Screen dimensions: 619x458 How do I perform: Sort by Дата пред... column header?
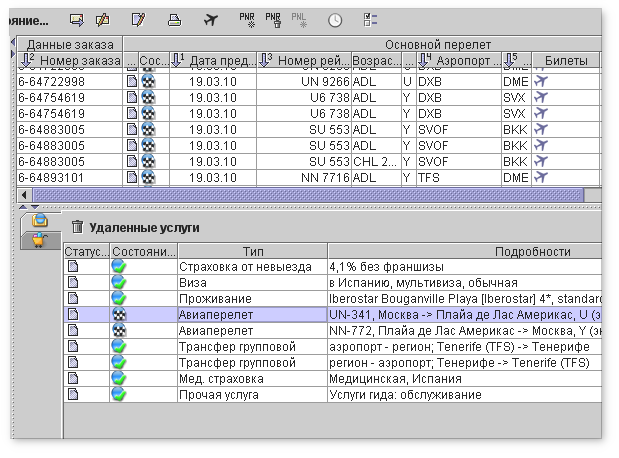213,60
